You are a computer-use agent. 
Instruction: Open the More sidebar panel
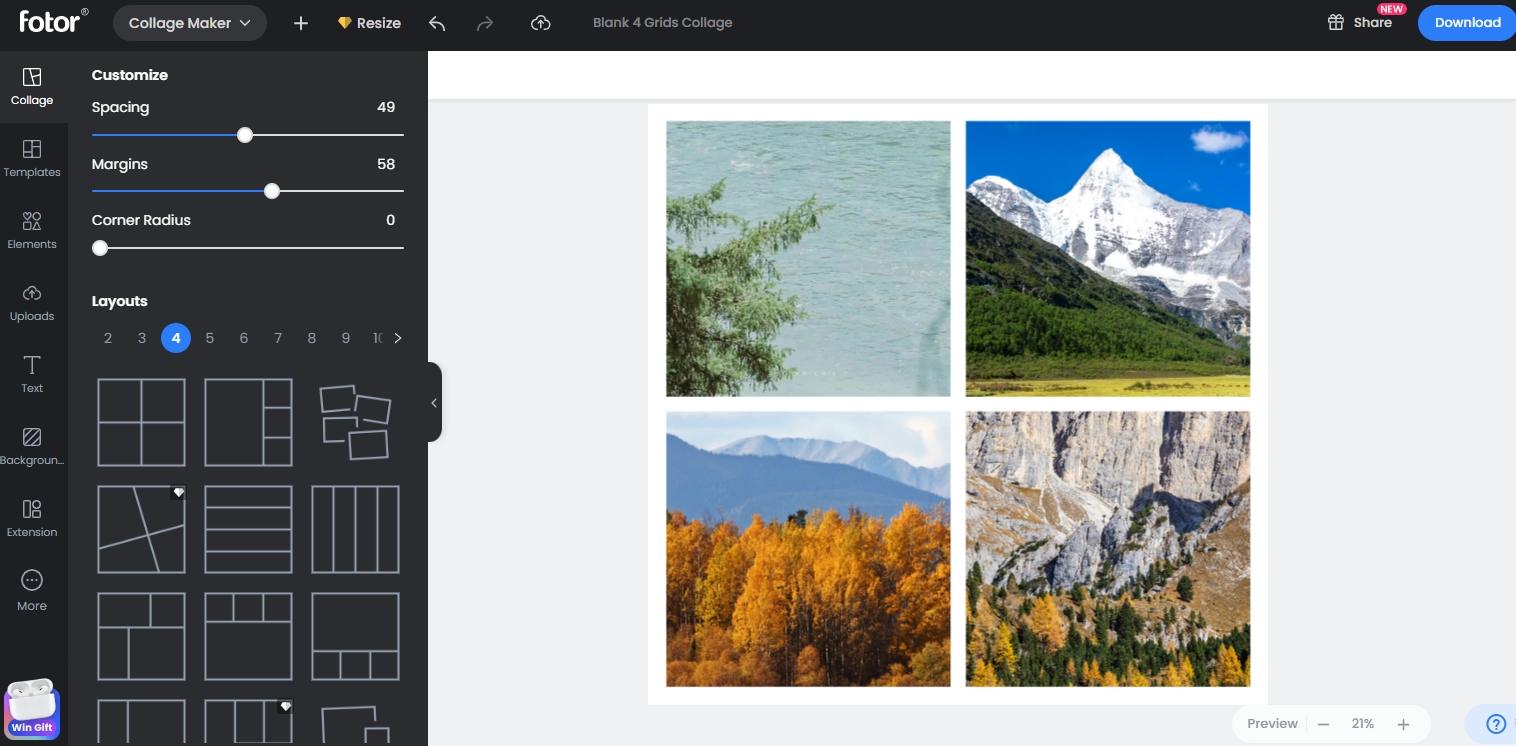tap(32, 589)
